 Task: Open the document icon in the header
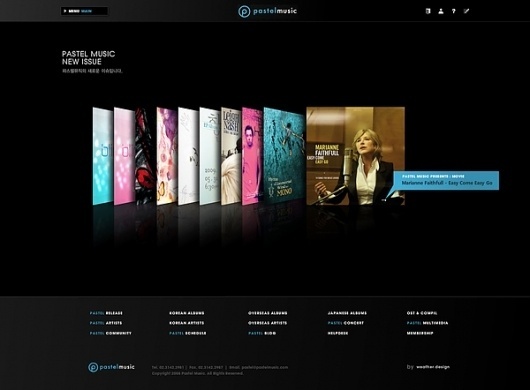click(428, 11)
